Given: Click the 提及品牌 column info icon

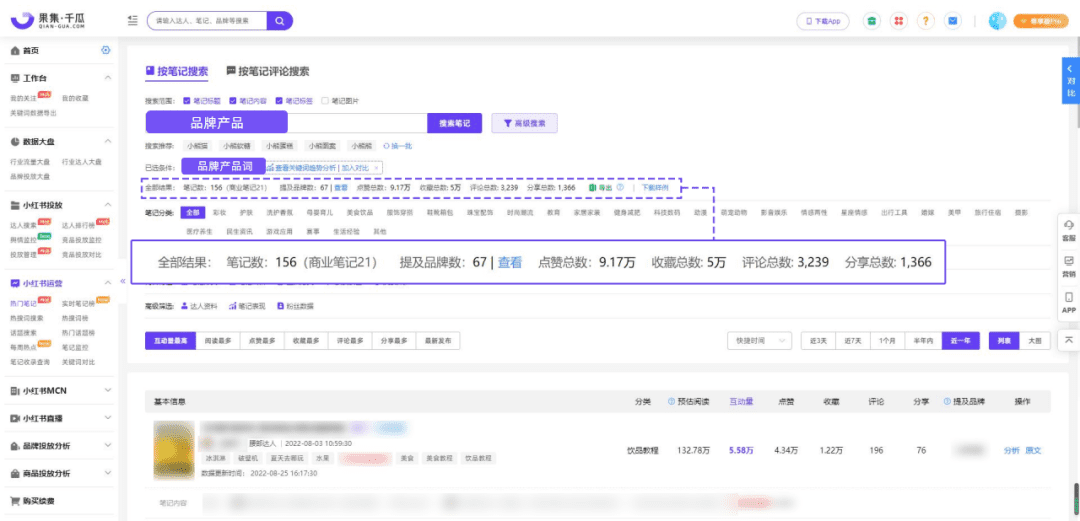Looking at the screenshot, I should 946,401.
